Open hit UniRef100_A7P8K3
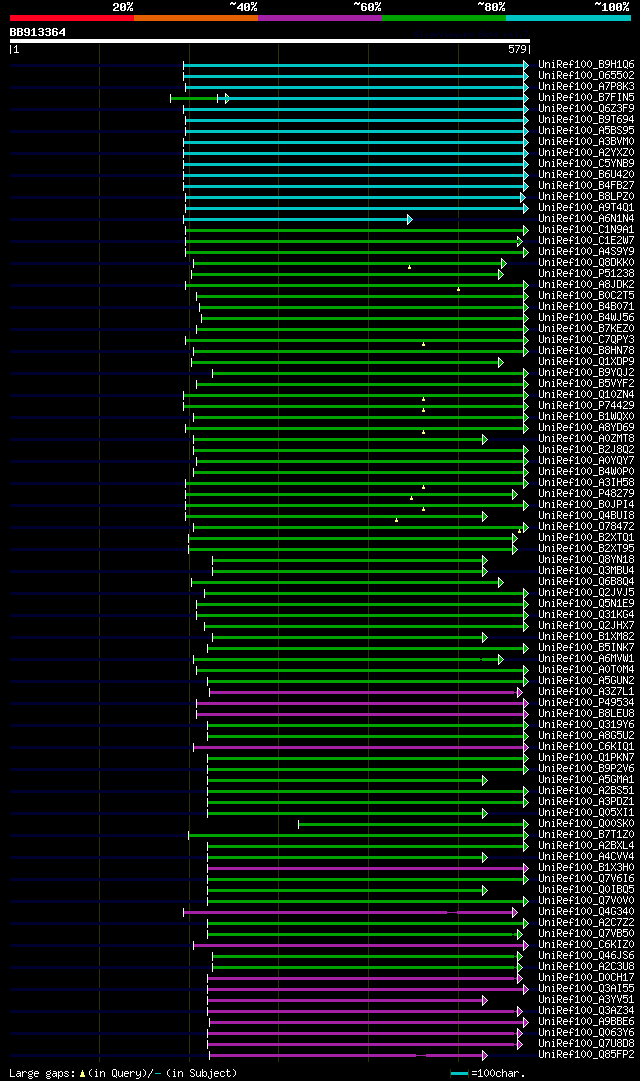 586,87
